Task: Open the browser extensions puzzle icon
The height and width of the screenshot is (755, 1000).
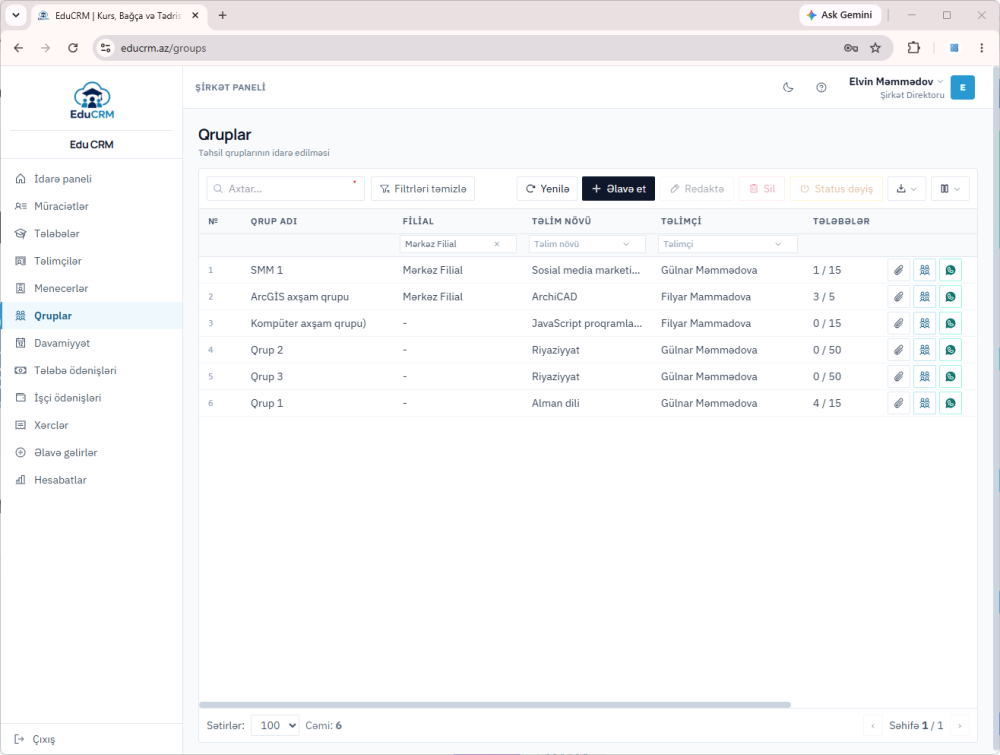Action: (x=914, y=48)
